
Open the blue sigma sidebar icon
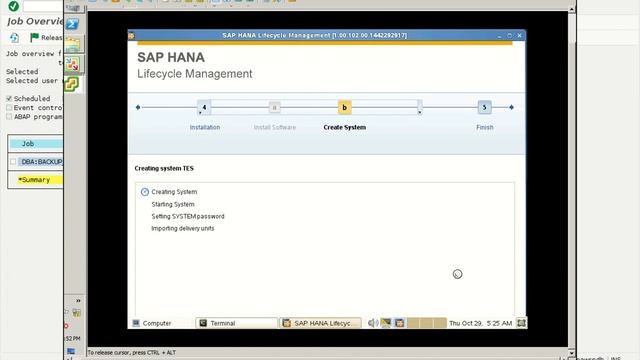point(72,24)
